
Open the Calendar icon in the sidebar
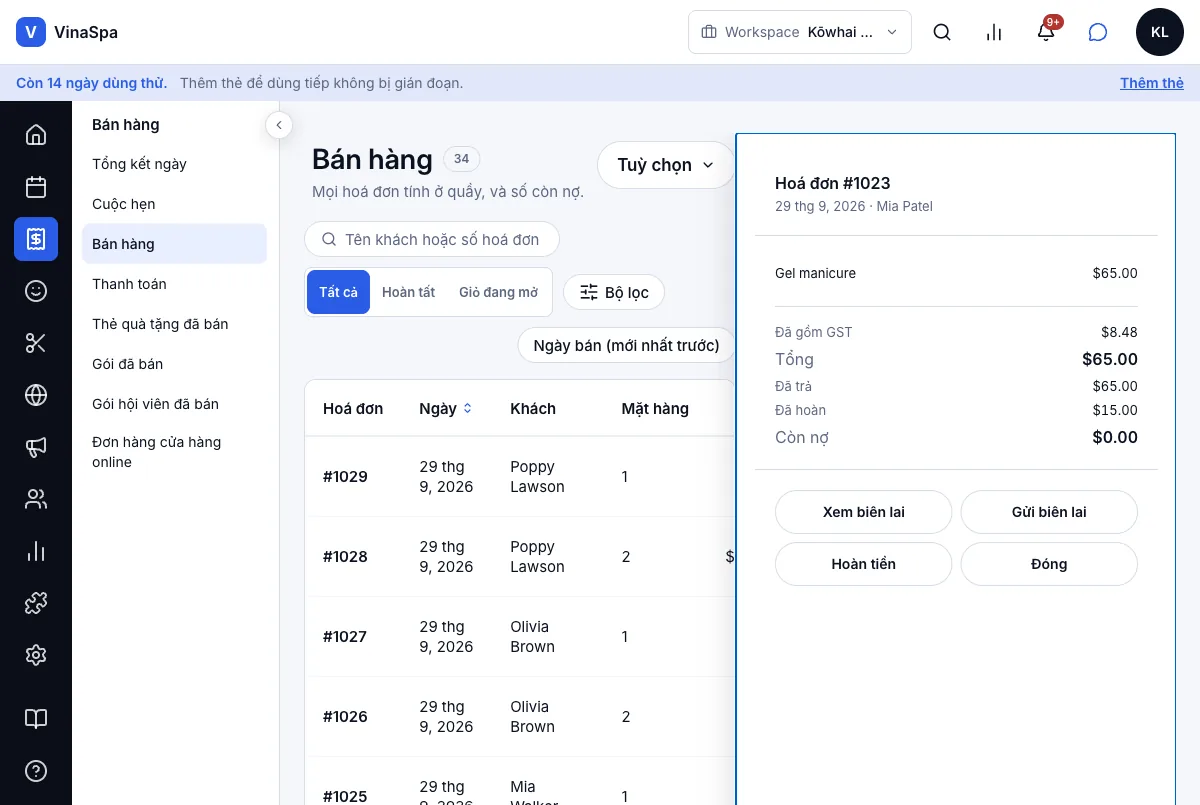[36, 187]
